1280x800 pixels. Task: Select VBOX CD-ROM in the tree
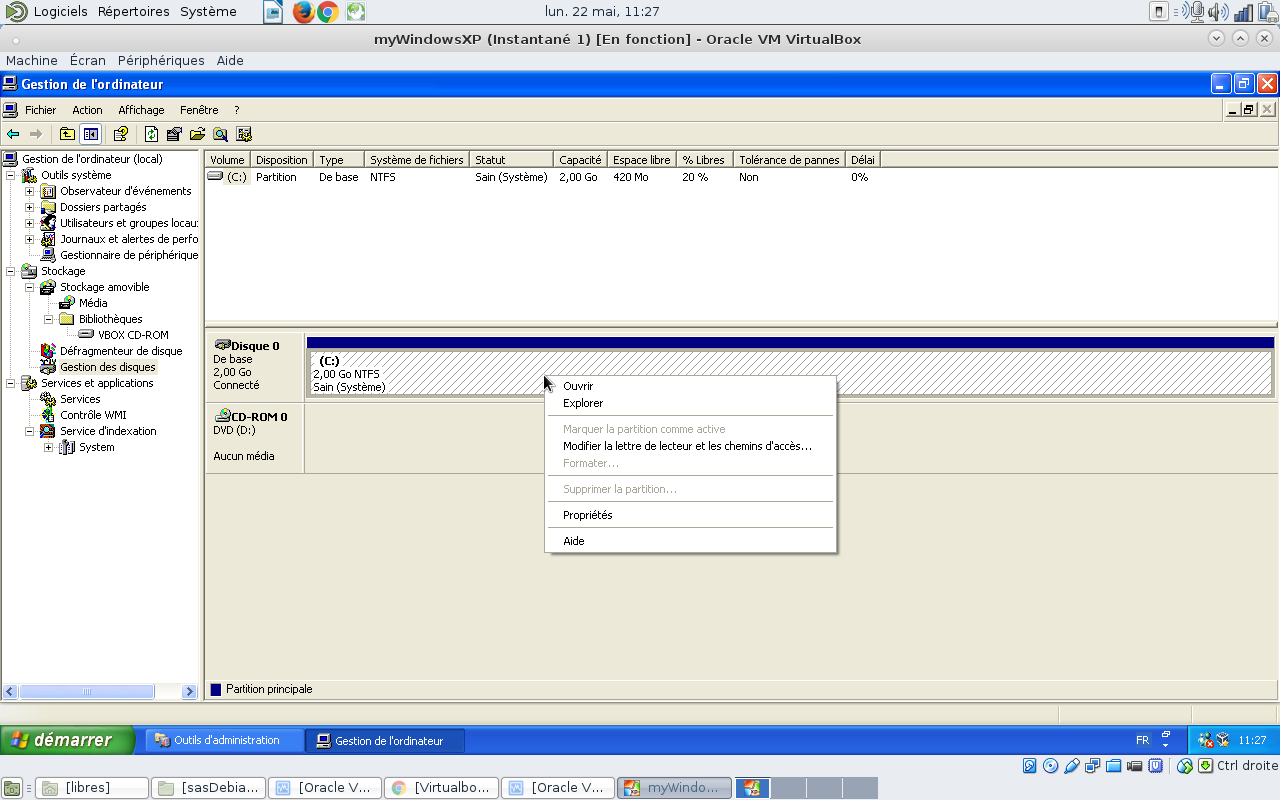click(x=133, y=335)
